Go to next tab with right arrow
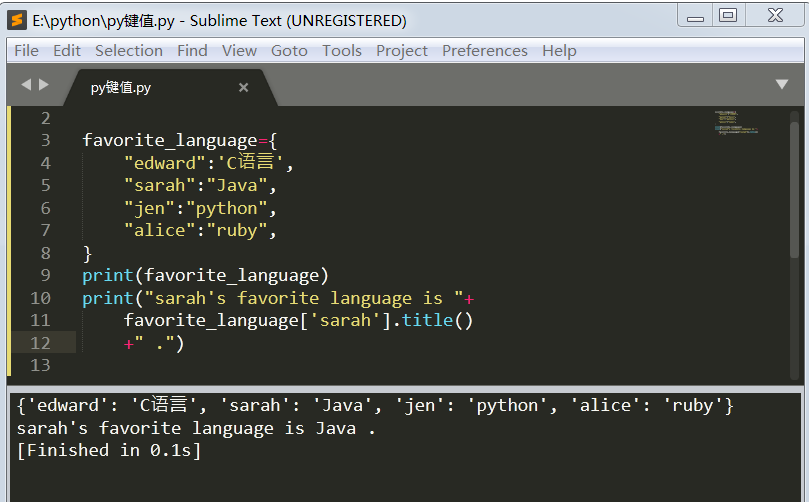 point(44,84)
